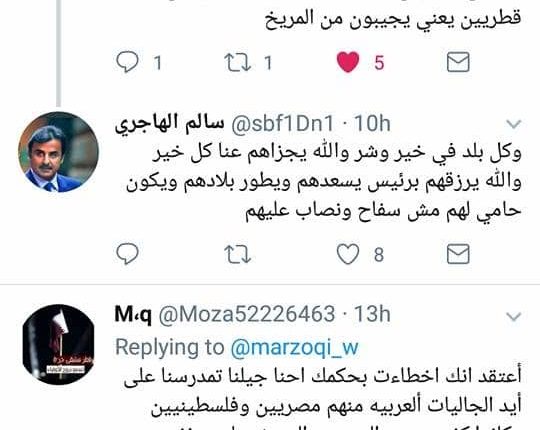This screenshot has height=430, width=540.
Task: Expand options chevron on @Moza52226463 tweet
Action: click(514, 316)
